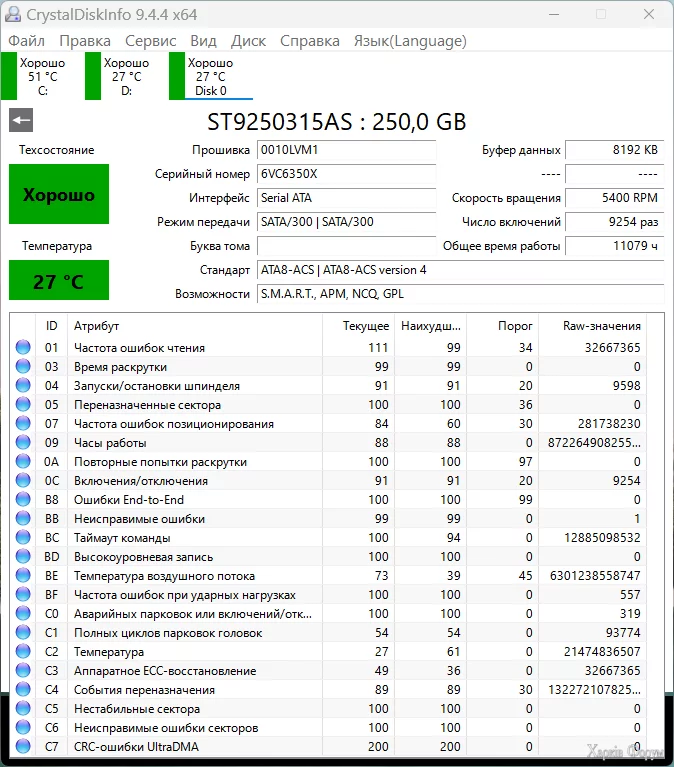Click raw value 281738230 in row 07
674x767 pixels.
pos(609,424)
